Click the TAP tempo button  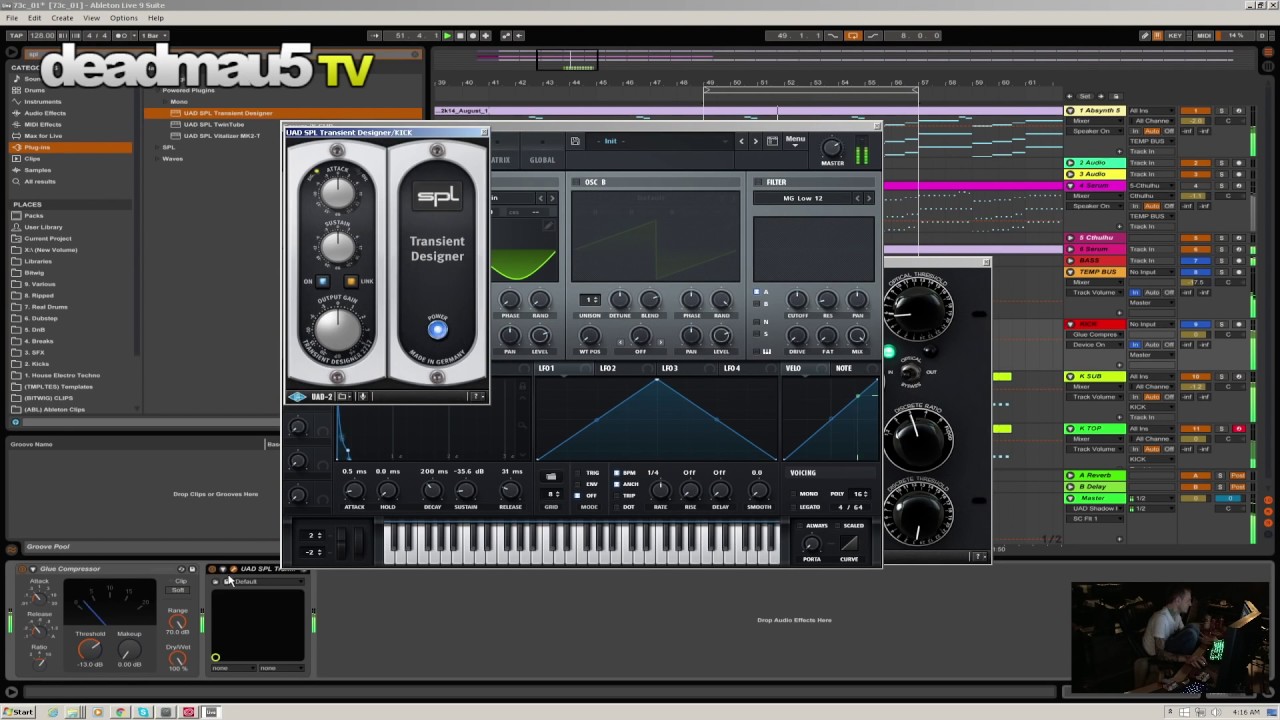tap(16, 36)
